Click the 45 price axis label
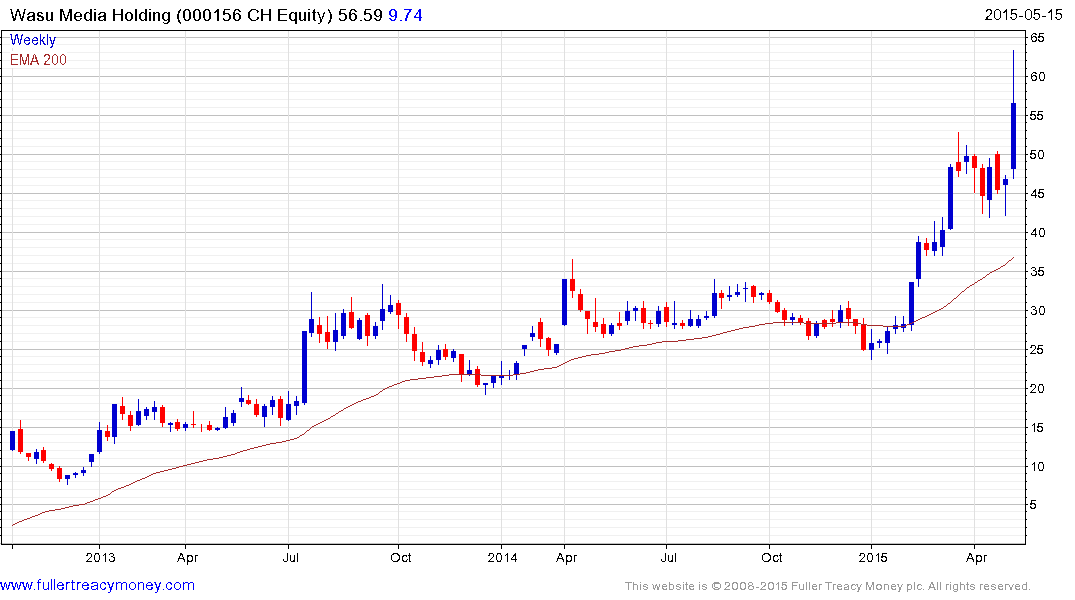 1037,194
